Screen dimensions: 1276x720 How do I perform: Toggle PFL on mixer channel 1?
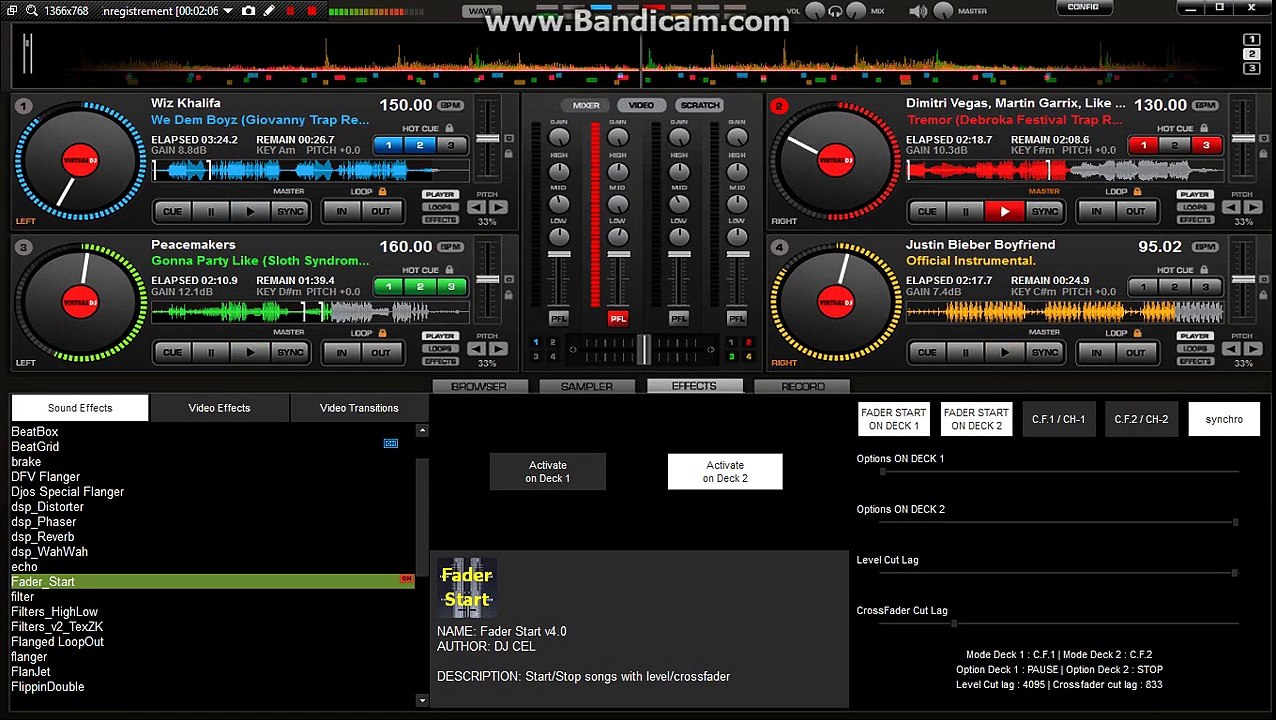559,318
